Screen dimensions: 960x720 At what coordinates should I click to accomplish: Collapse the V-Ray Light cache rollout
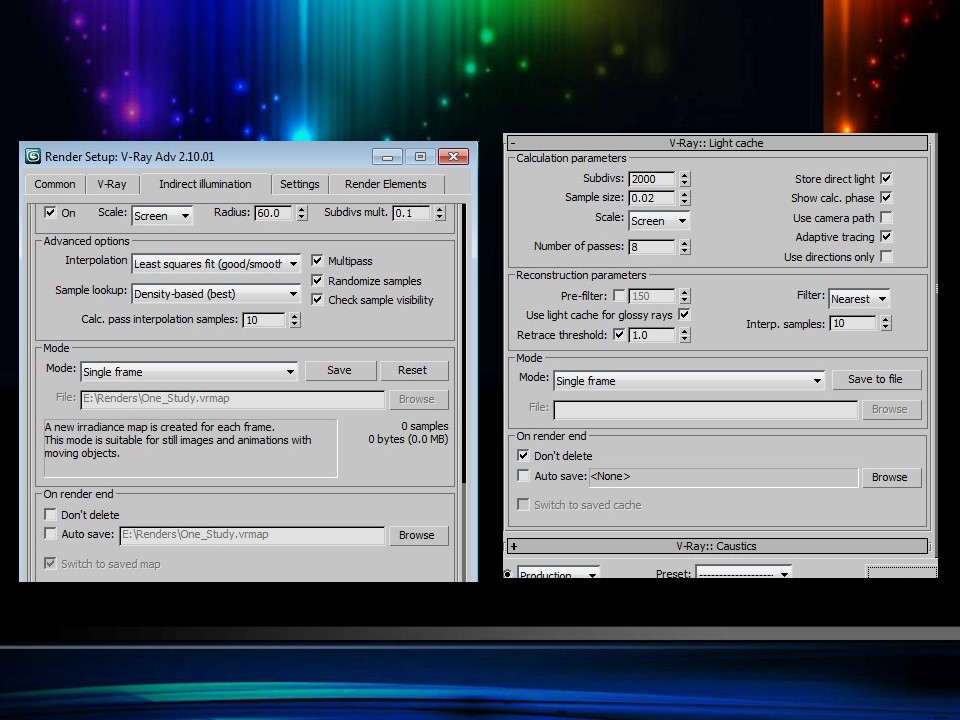[513, 143]
